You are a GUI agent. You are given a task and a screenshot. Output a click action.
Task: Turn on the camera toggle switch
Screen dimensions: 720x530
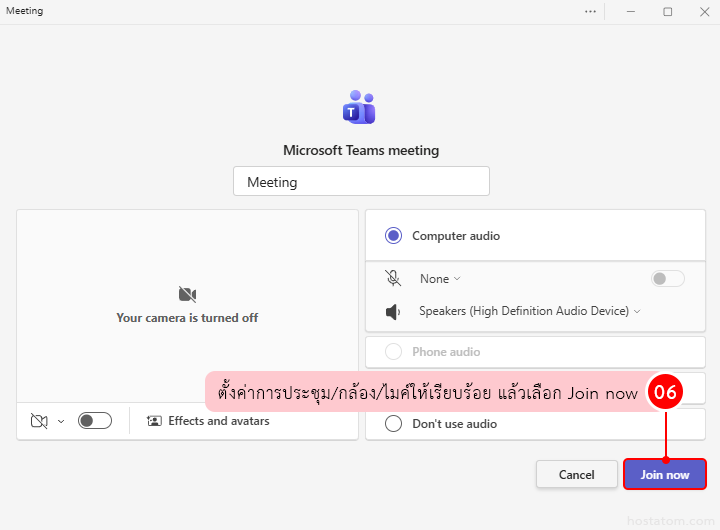pos(95,420)
